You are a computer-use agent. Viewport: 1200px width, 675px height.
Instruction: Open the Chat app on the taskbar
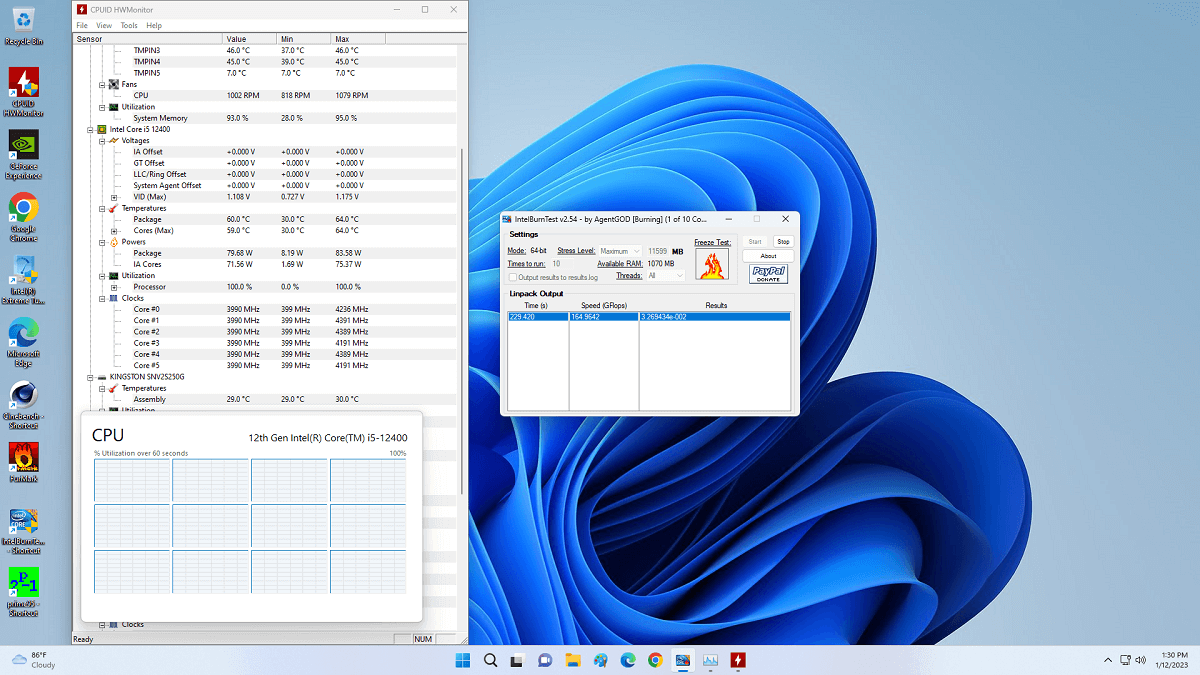545,660
